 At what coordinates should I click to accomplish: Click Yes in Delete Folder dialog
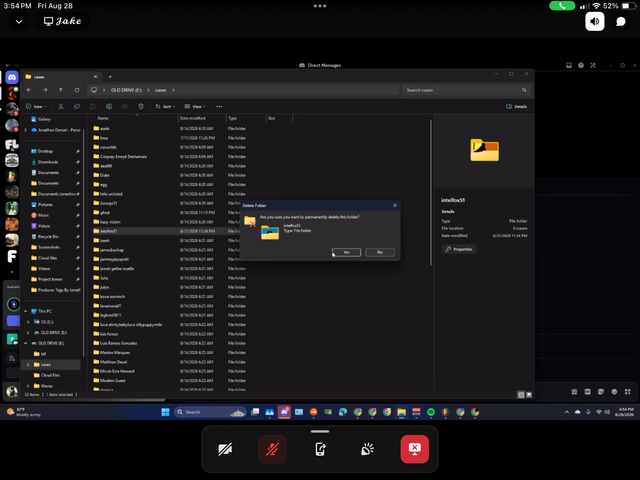pyautogui.click(x=346, y=252)
